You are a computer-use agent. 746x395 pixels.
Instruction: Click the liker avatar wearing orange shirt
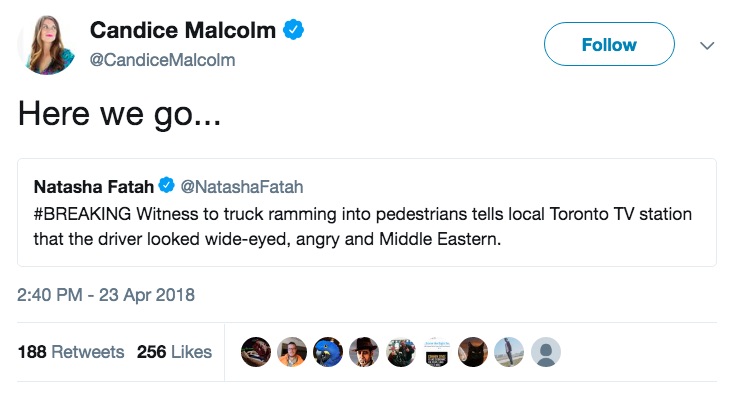292,352
